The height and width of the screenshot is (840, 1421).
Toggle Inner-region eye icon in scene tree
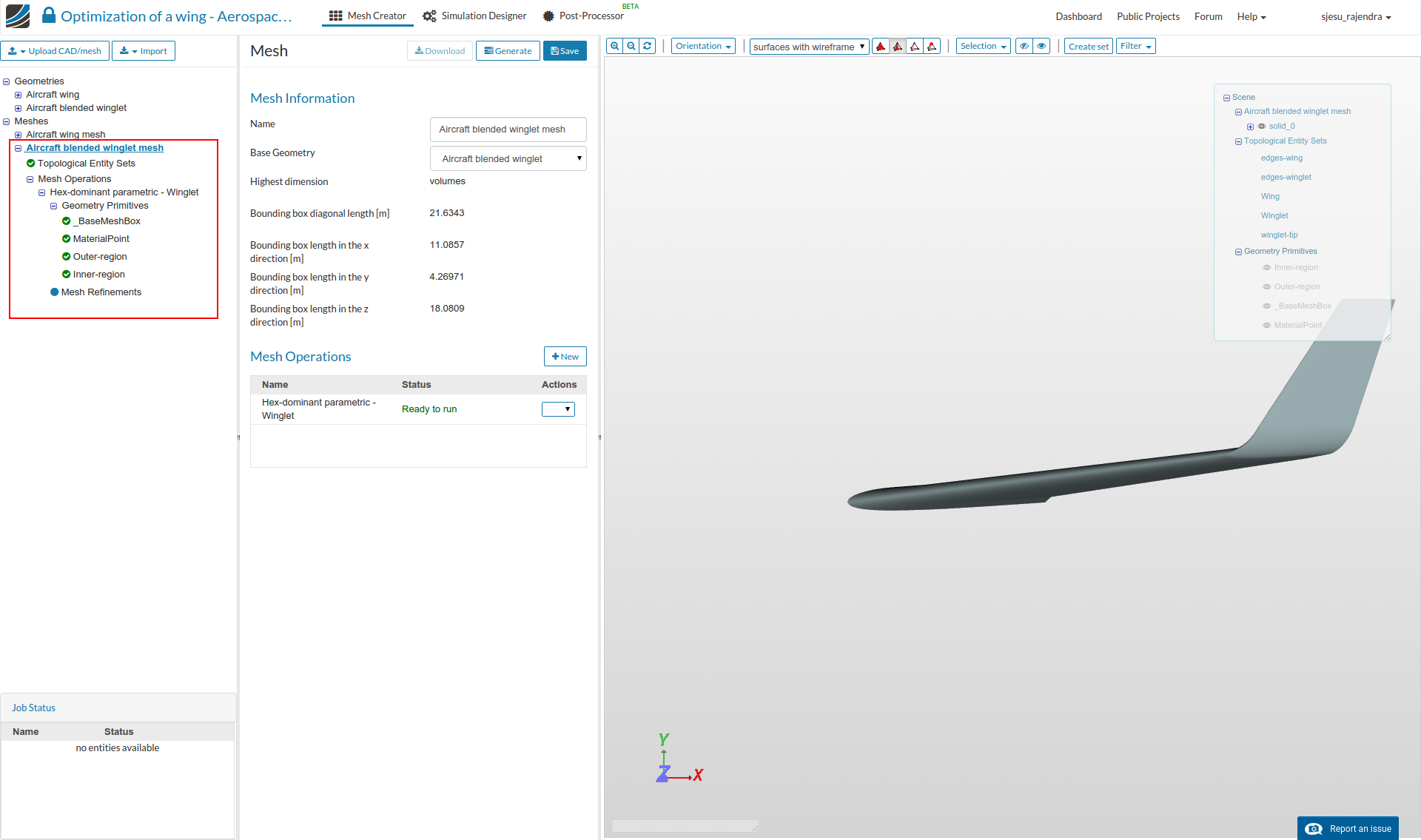click(x=1266, y=268)
